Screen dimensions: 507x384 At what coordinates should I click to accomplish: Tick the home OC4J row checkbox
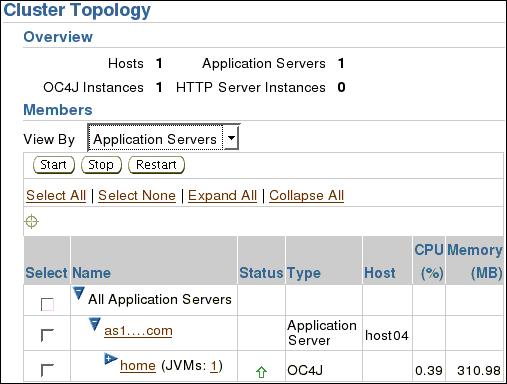click(47, 370)
